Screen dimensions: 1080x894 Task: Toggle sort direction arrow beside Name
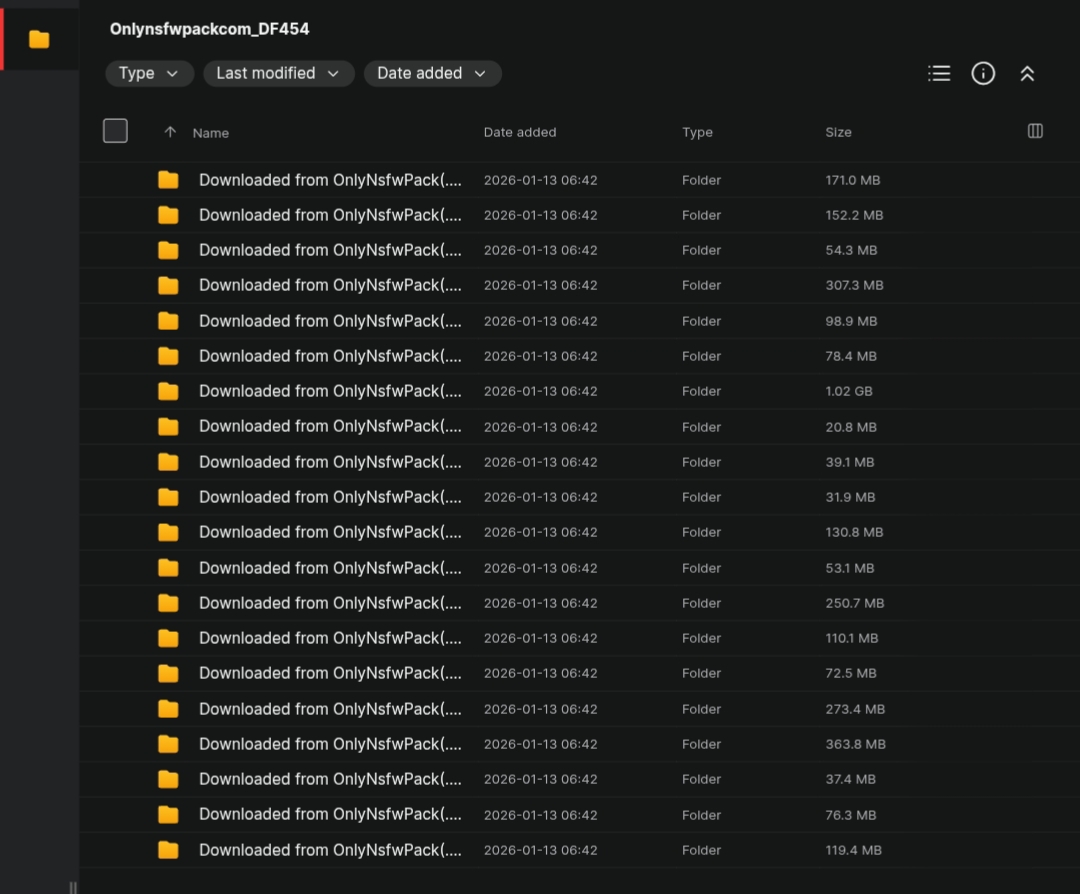tap(170, 132)
